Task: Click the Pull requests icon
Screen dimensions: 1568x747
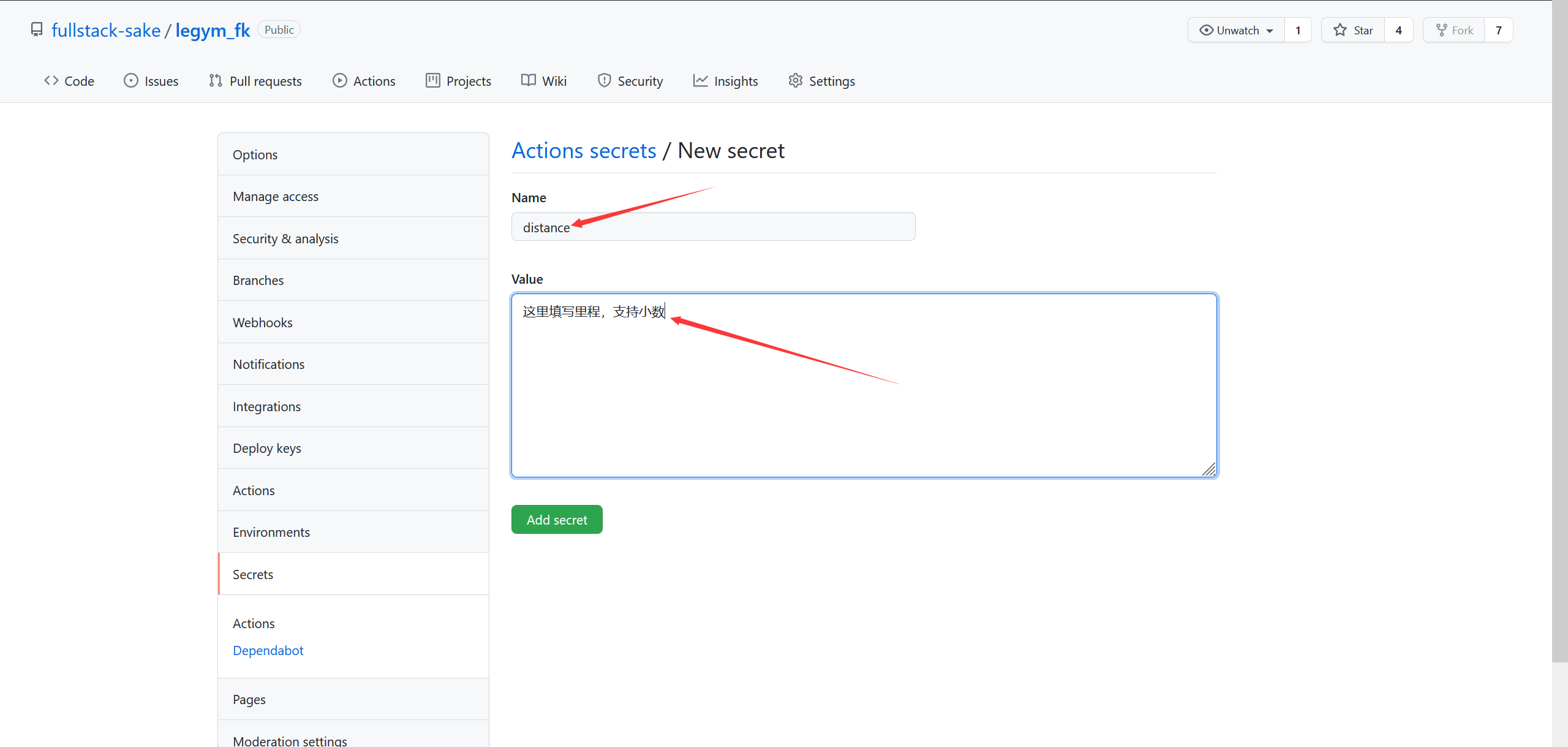Action: tap(215, 81)
